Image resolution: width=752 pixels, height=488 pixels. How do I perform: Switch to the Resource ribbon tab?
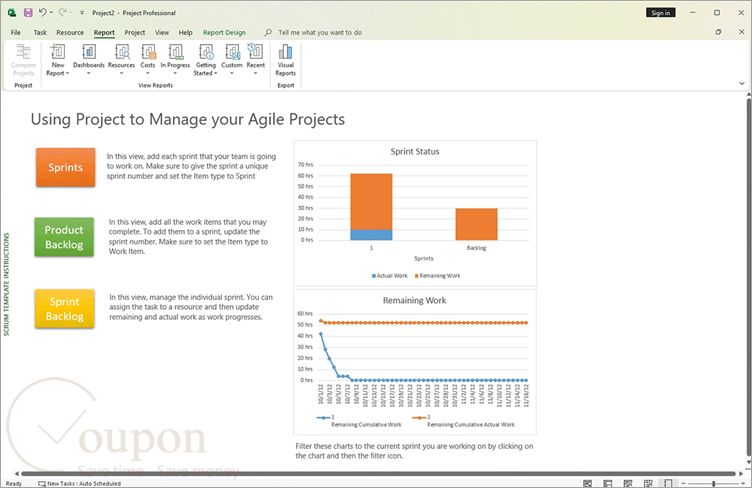pos(70,33)
